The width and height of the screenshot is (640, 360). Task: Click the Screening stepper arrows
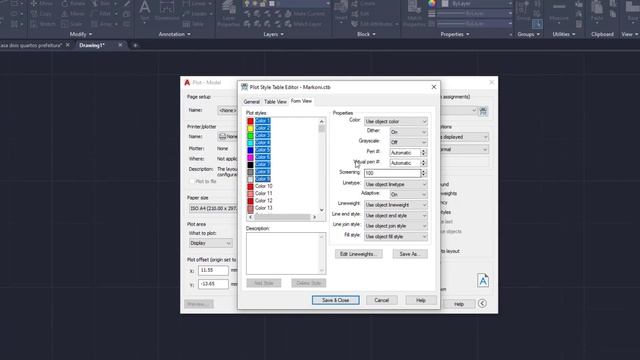423,173
